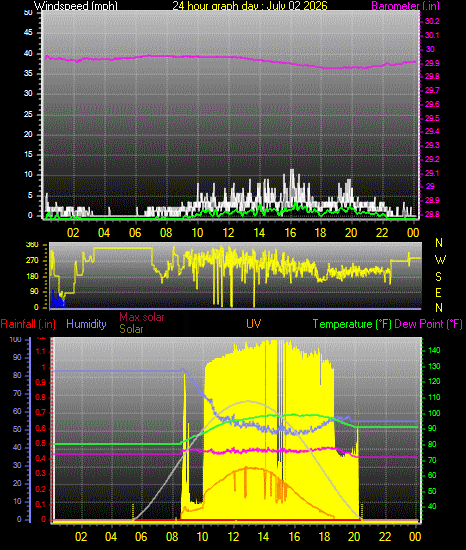Click the W compass direction label

(440, 260)
